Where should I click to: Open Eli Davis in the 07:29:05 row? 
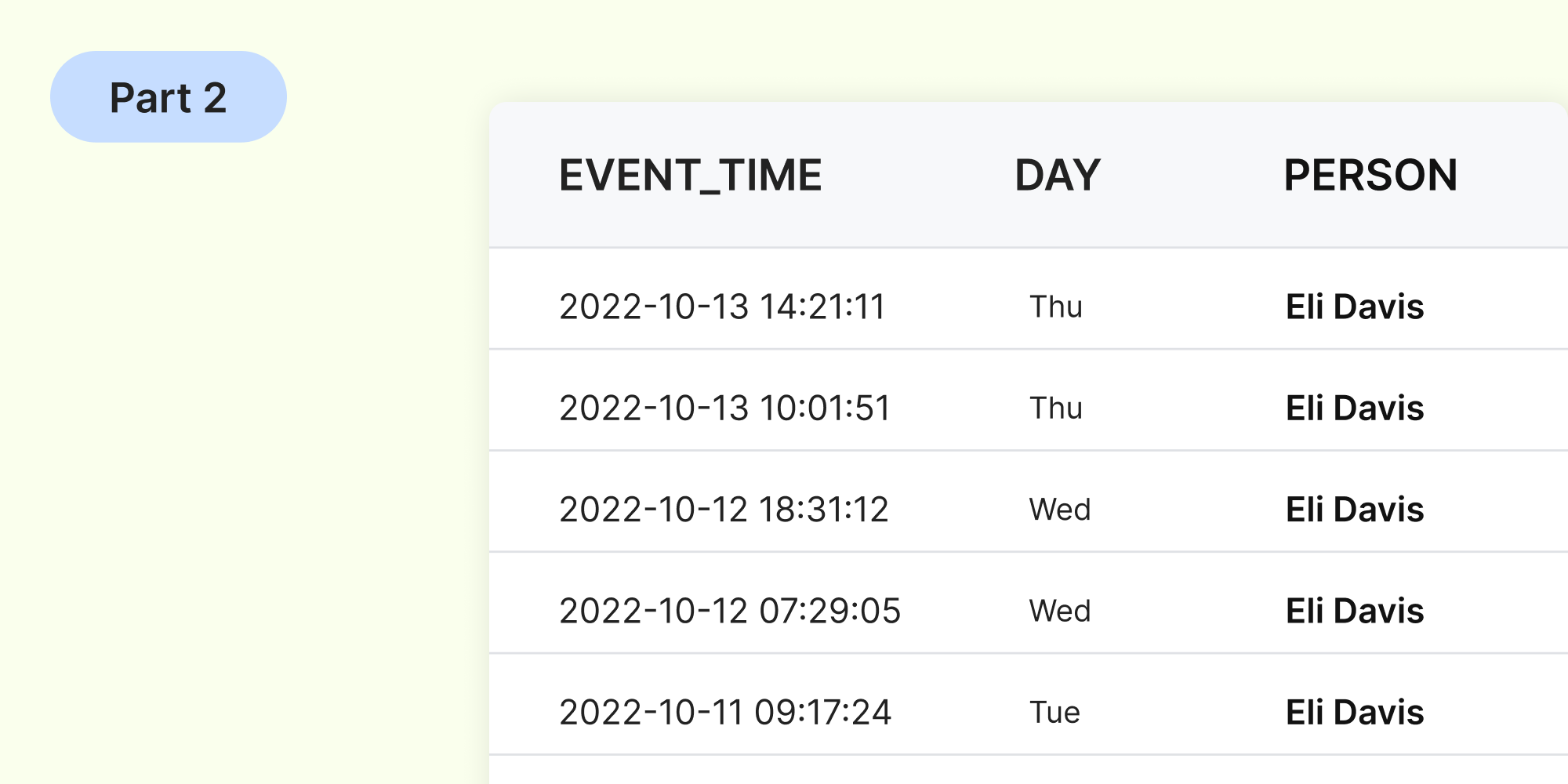point(1355,611)
